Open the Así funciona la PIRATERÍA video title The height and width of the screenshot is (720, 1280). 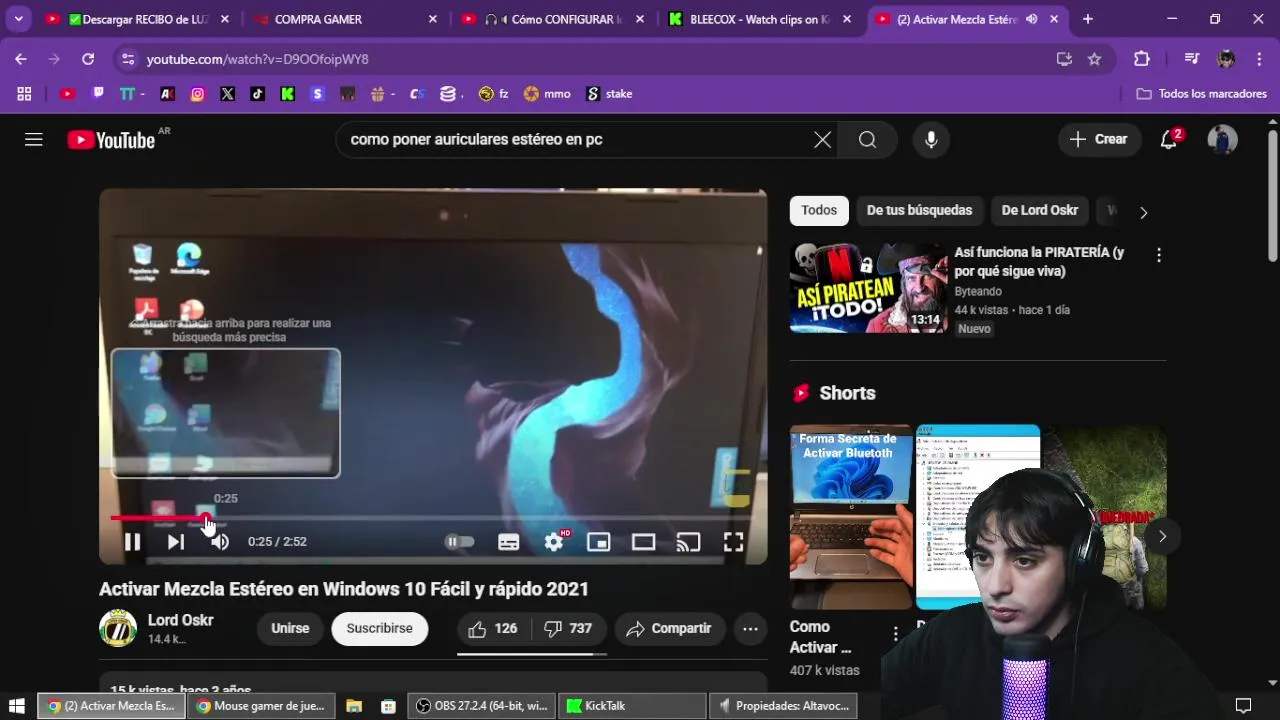(1040, 262)
